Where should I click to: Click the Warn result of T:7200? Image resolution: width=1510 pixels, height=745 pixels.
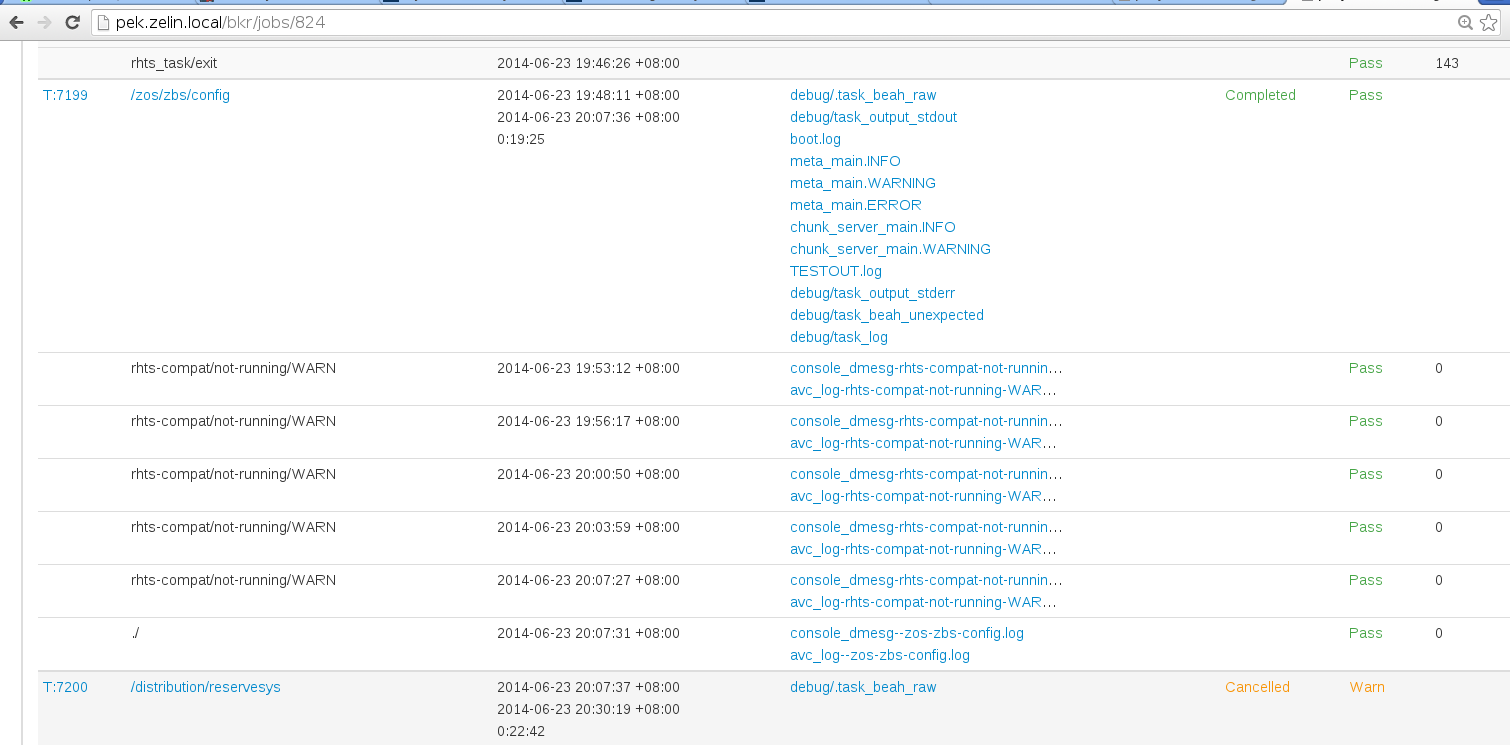(x=1367, y=687)
